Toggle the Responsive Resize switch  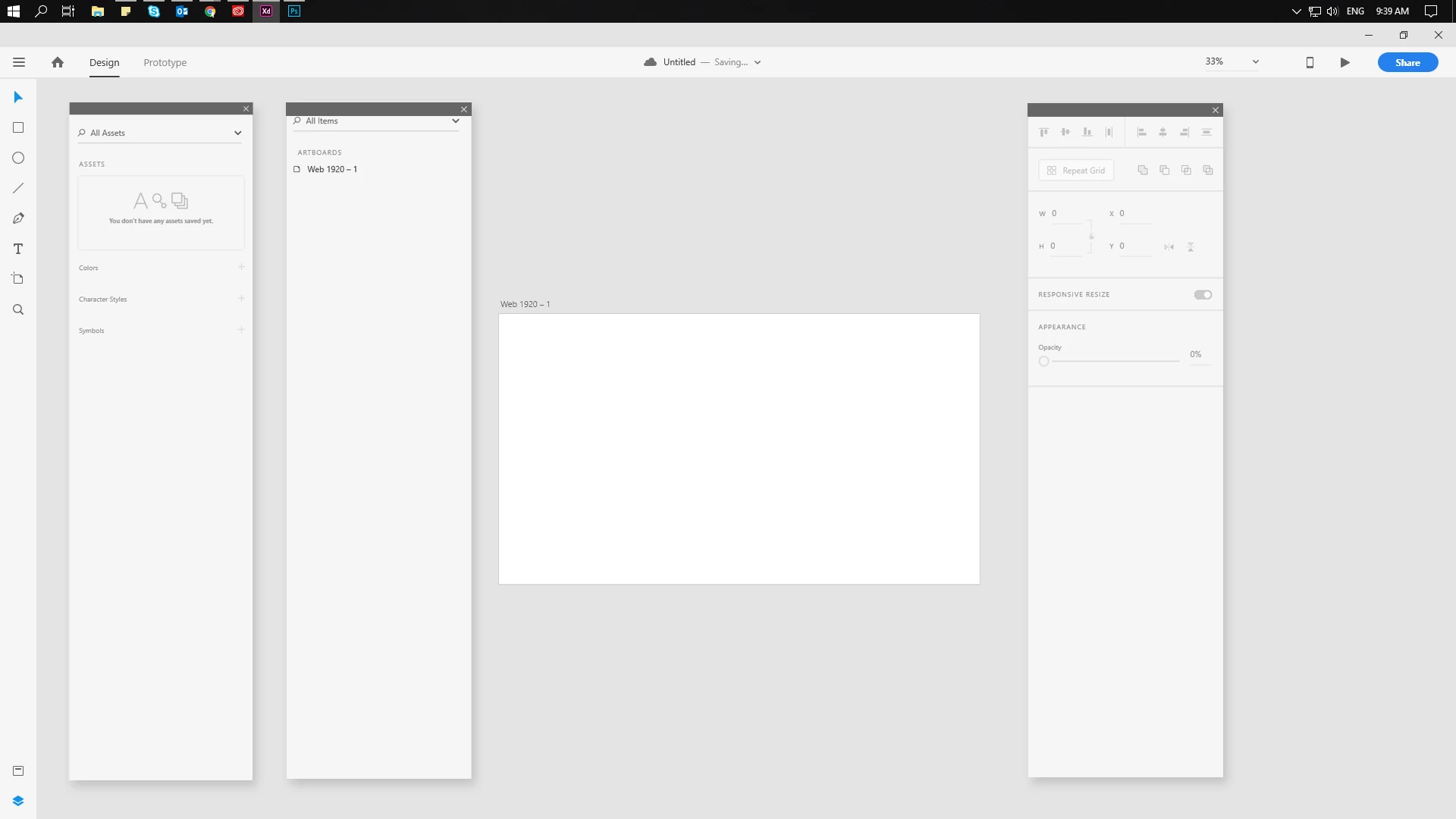click(1203, 294)
